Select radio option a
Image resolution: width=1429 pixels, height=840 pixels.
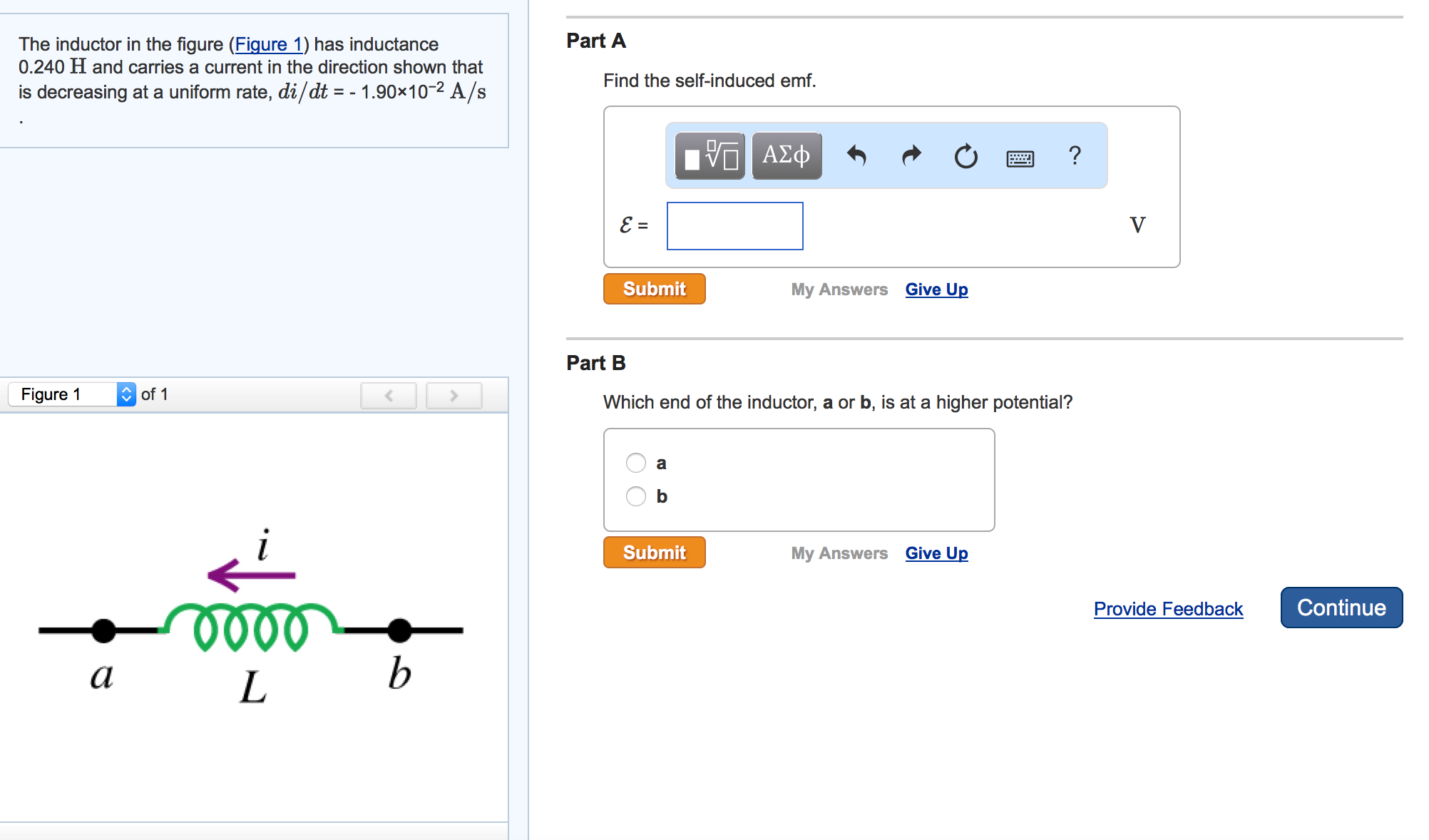point(636,463)
